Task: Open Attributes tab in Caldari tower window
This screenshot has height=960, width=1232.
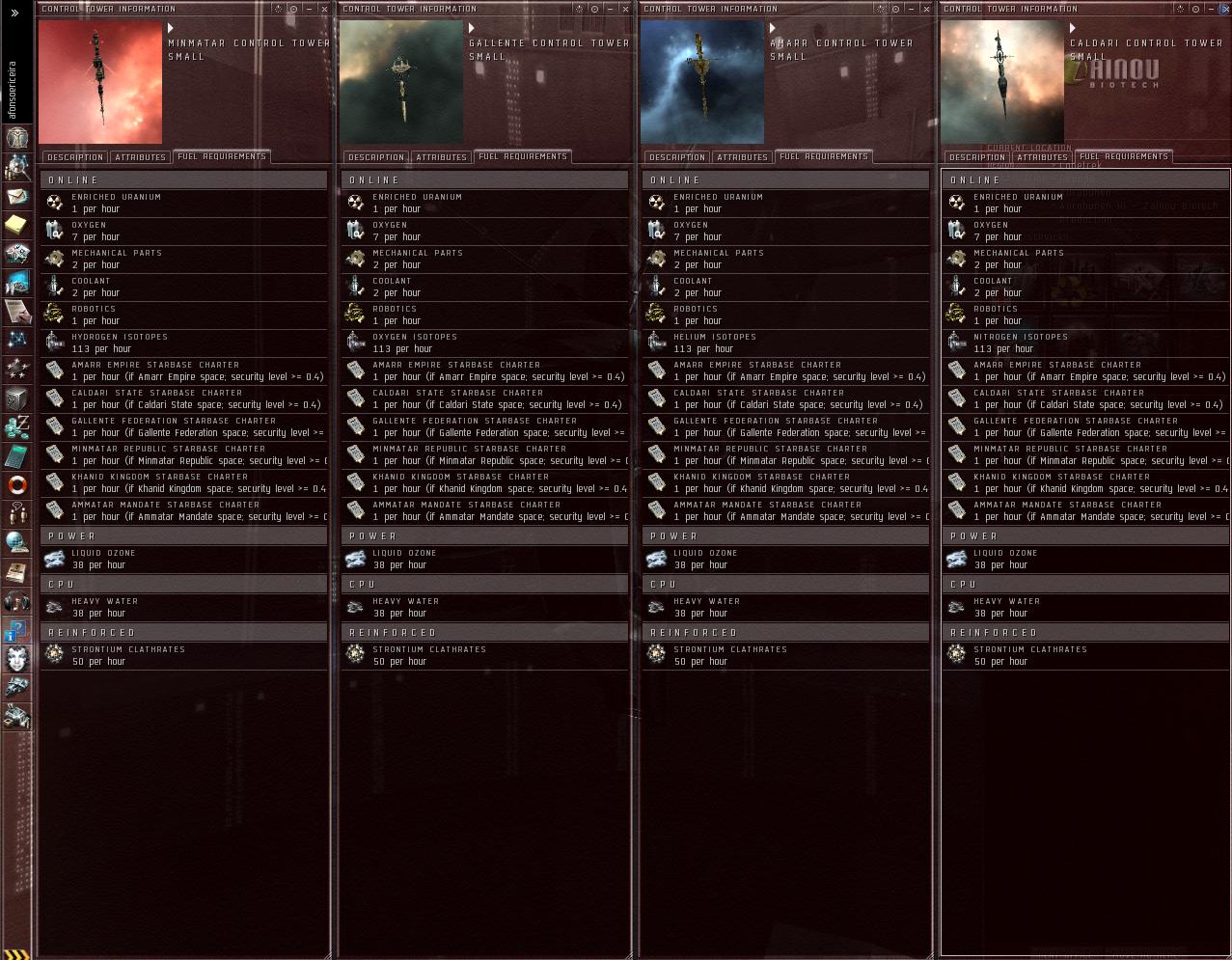Action: [x=1042, y=157]
